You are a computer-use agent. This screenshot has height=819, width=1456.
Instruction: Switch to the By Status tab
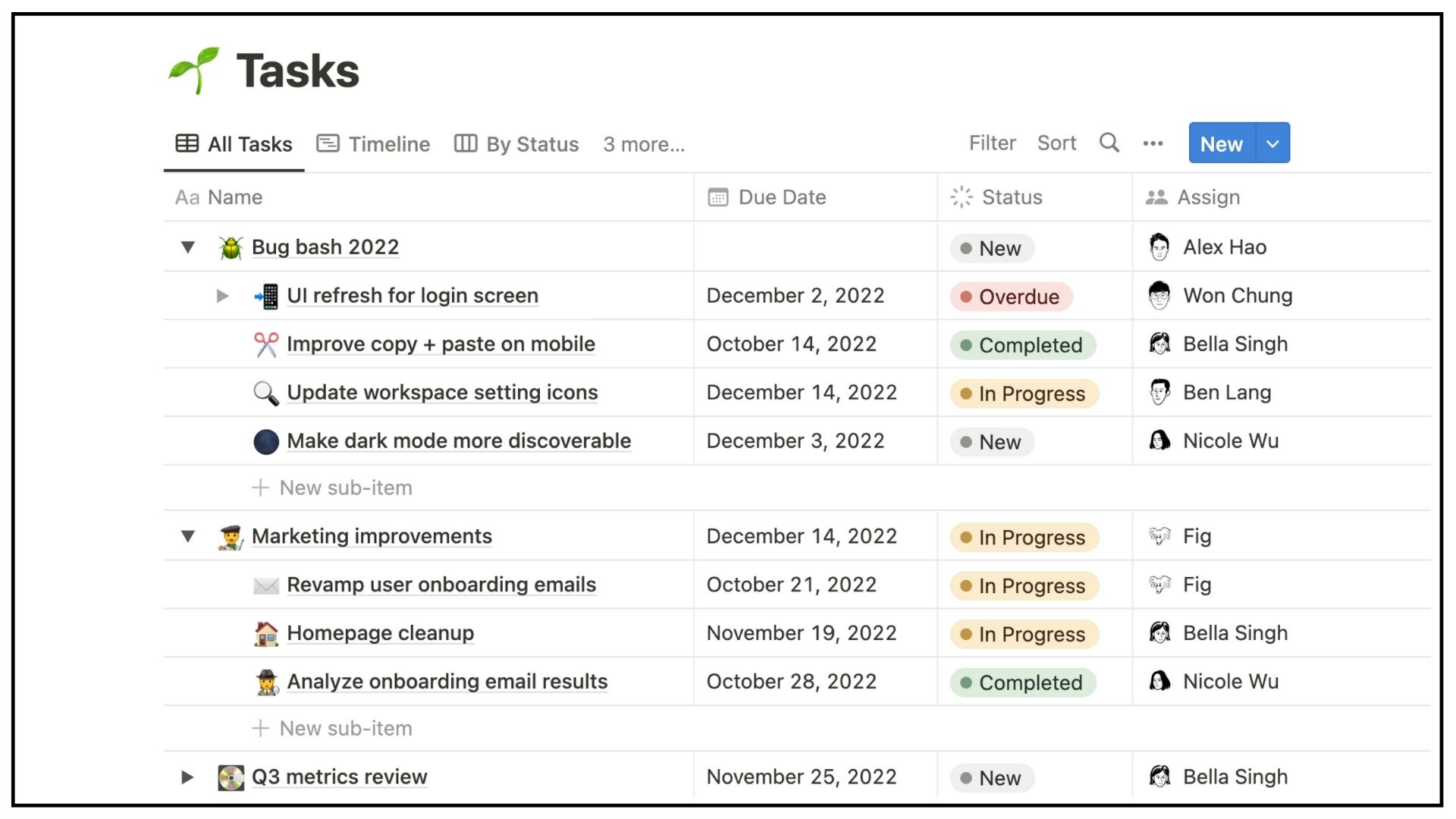(x=517, y=145)
